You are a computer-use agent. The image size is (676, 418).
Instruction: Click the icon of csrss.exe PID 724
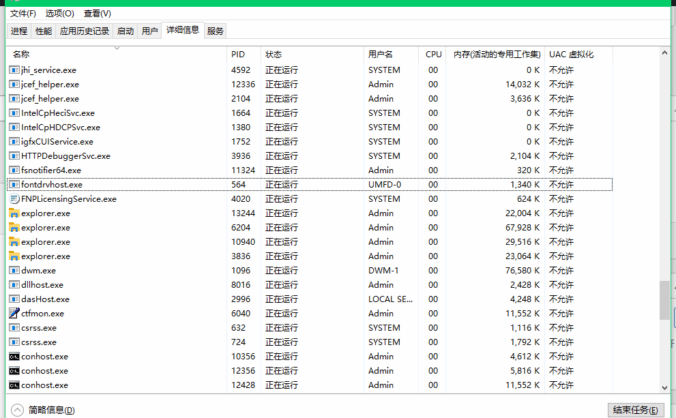[14, 342]
